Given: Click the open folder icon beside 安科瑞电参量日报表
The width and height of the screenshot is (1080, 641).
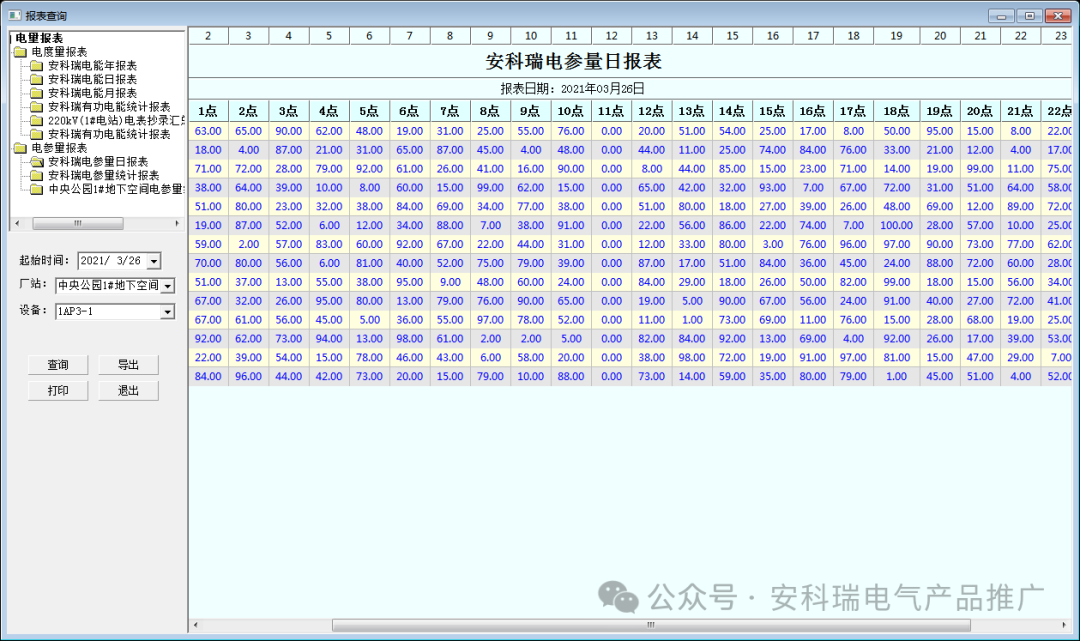Looking at the screenshot, I should pyautogui.click(x=36, y=160).
